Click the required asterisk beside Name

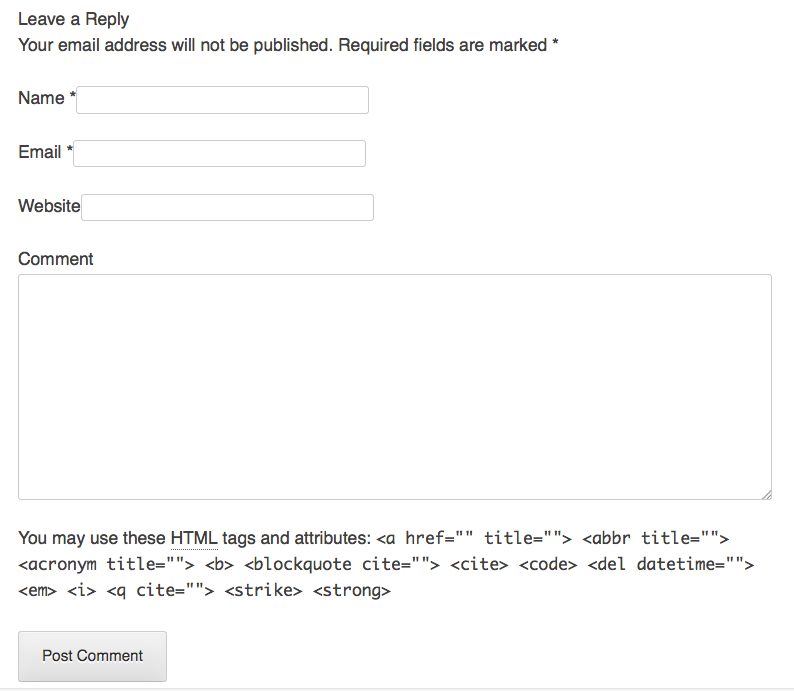(72, 98)
